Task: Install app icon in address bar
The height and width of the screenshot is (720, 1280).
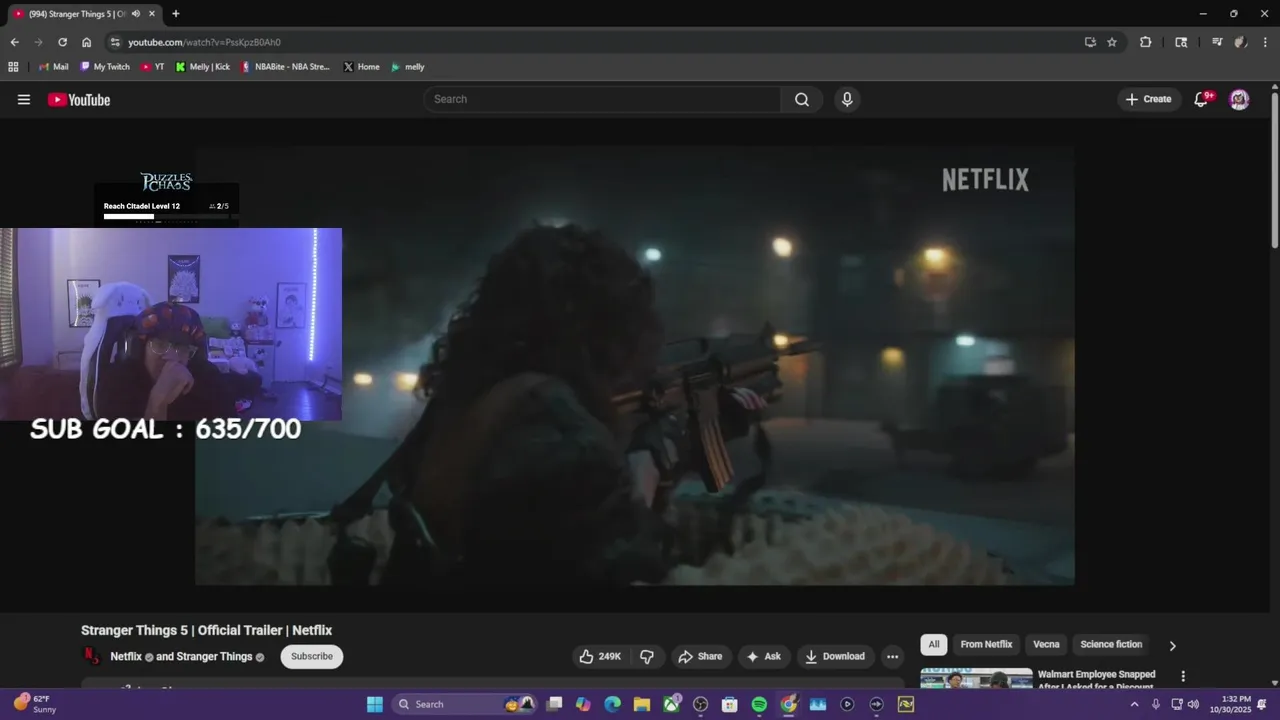Action: tap(1090, 42)
